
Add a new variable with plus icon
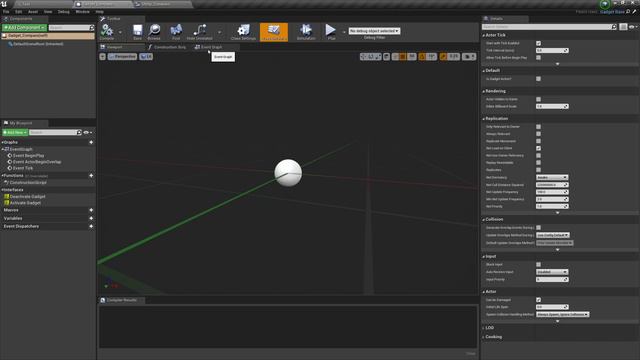[x=91, y=218]
